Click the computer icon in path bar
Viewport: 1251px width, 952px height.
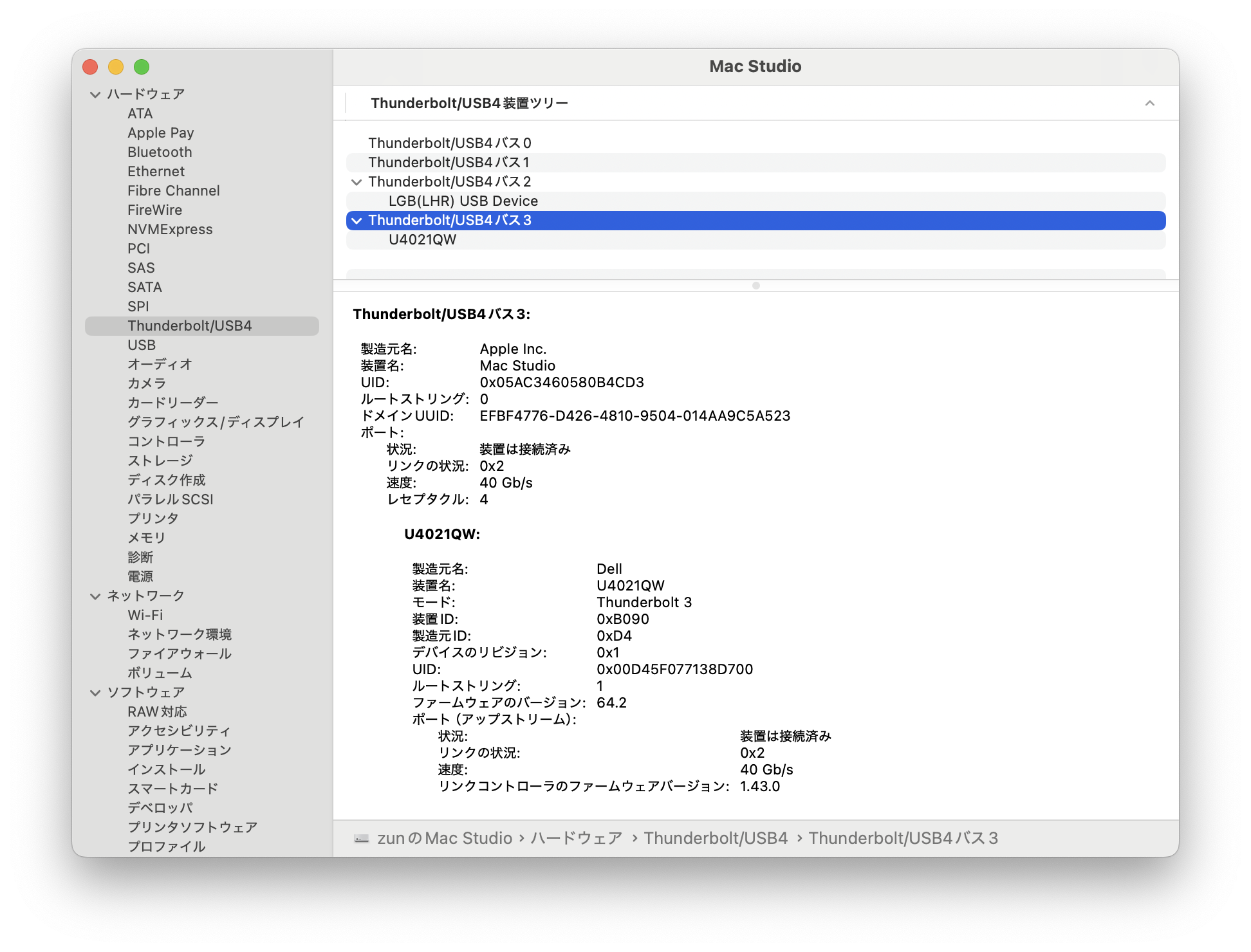362,839
